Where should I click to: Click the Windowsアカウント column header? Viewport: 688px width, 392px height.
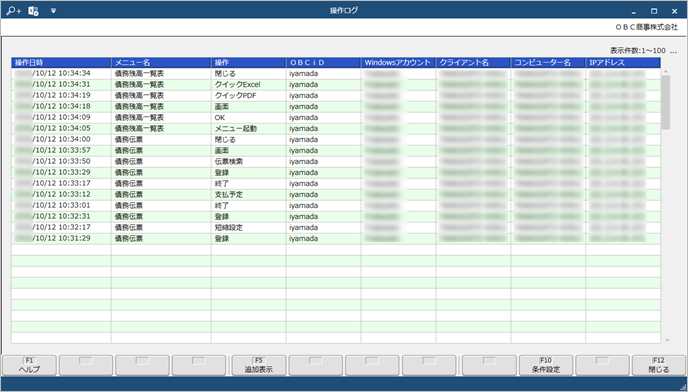[x=398, y=63]
